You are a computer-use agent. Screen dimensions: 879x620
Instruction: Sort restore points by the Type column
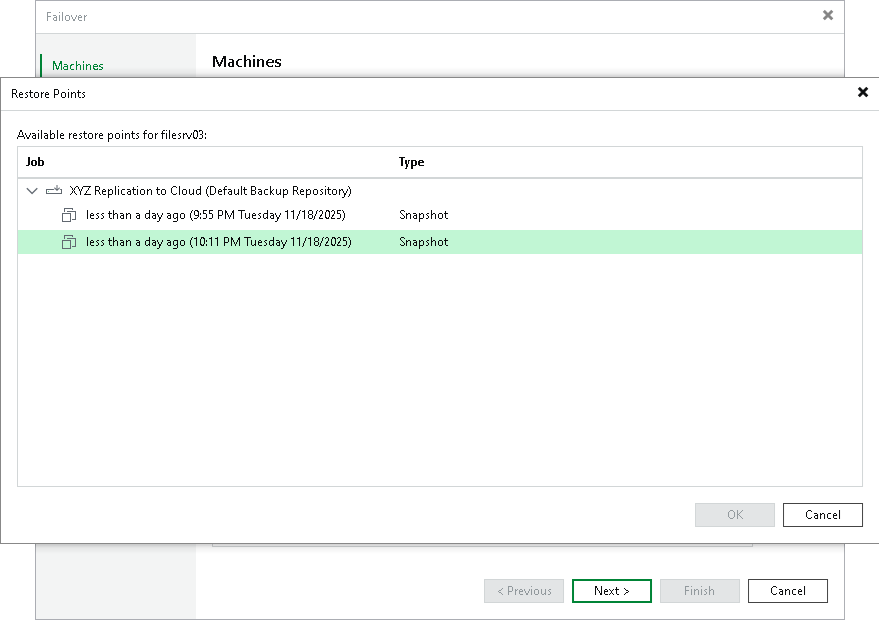[x=411, y=162]
